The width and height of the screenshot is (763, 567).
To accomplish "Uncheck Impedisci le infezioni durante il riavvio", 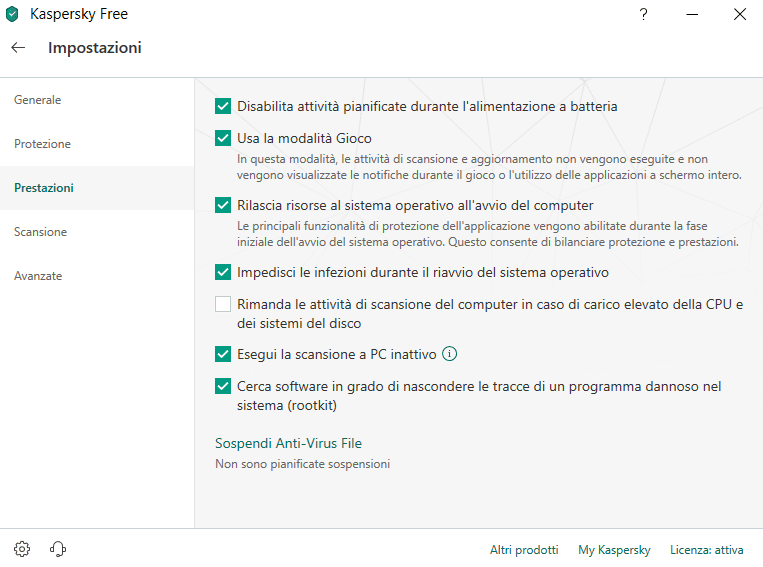I will pyautogui.click(x=223, y=272).
